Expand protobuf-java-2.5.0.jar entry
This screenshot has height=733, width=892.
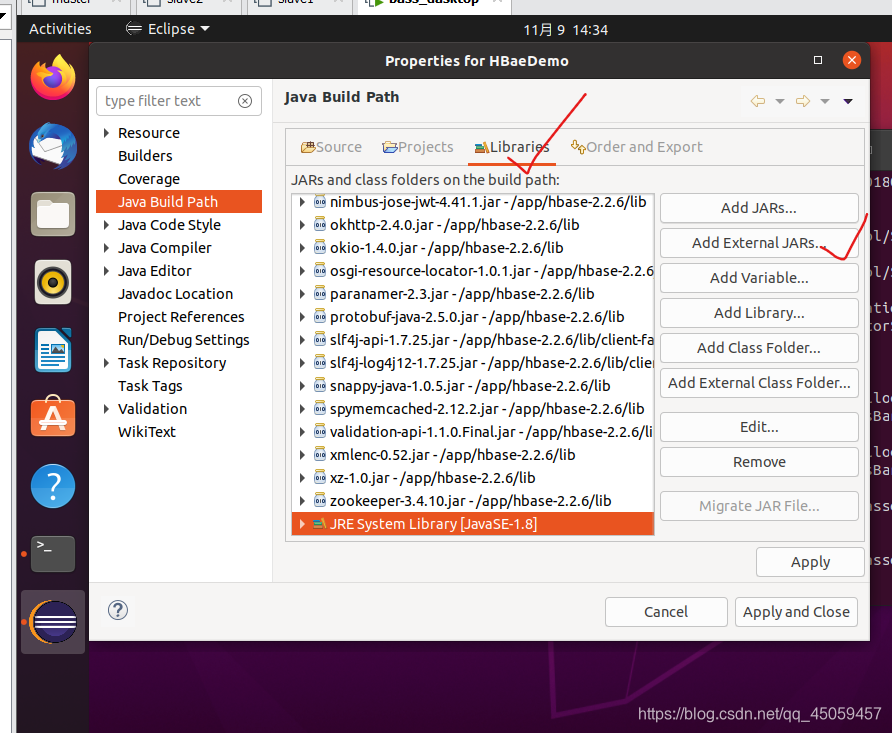click(302, 317)
